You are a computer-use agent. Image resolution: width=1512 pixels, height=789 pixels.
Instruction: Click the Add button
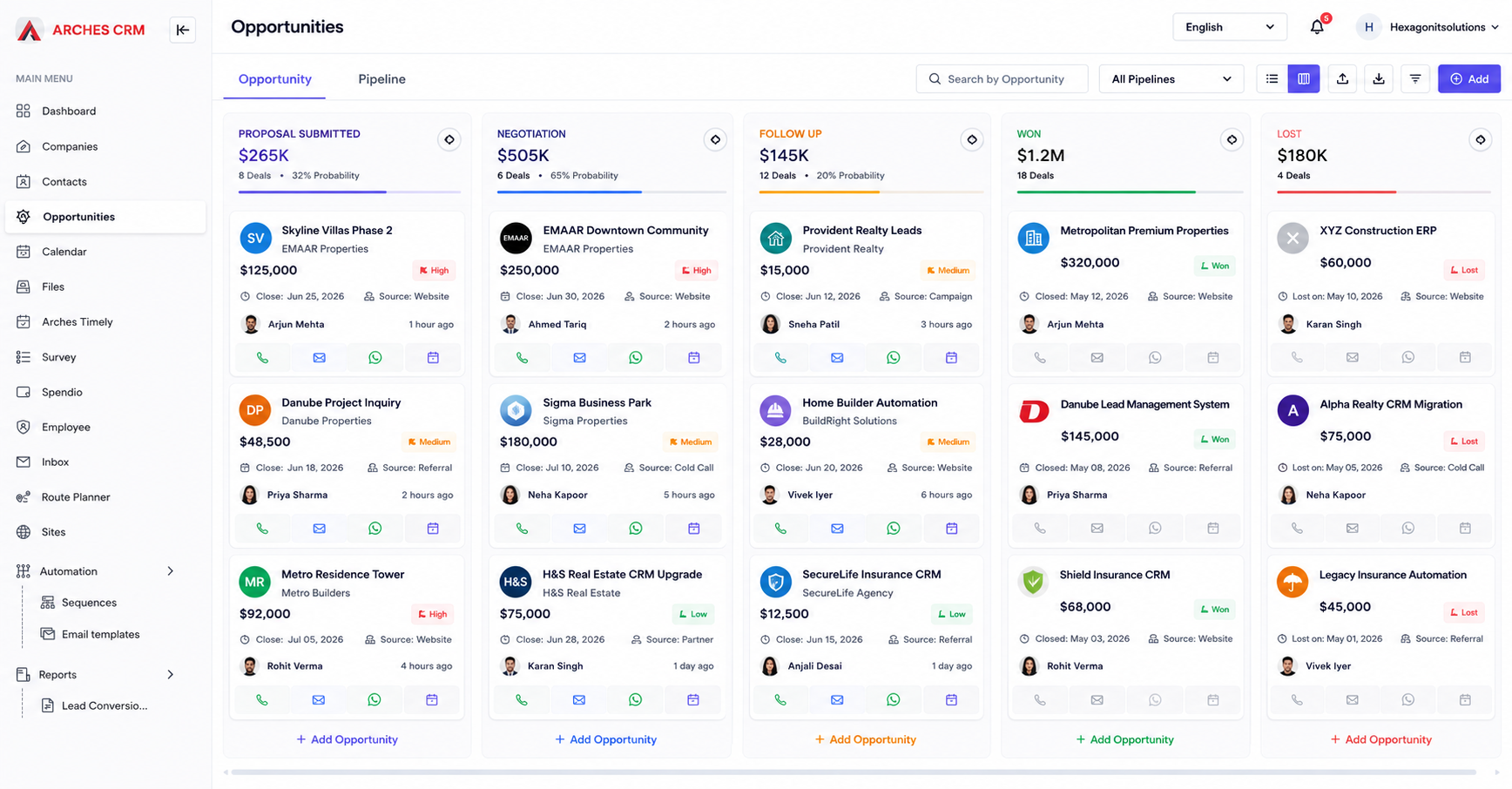(1468, 79)
